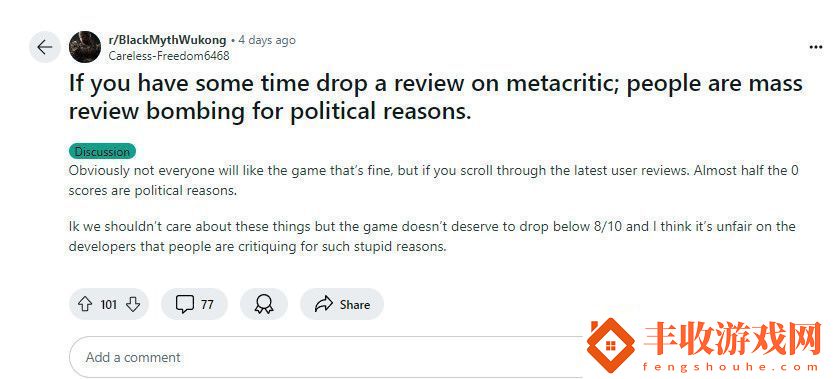Click the post title about metacritic reviews
833x379 pixels.
click(x=436, y=98)
